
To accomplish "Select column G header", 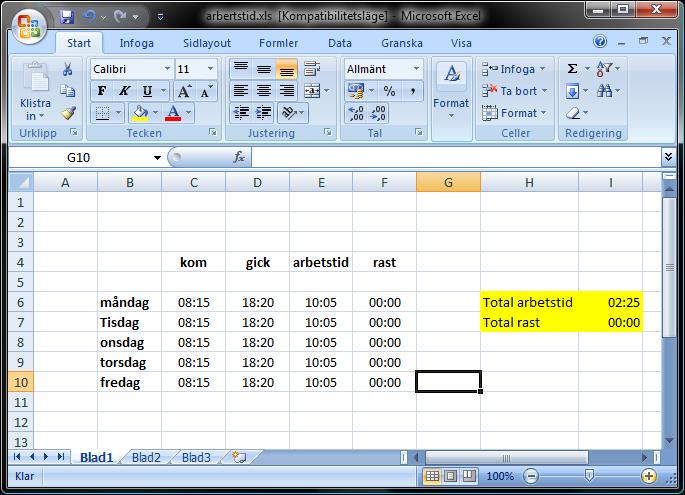I will point(448,183).
